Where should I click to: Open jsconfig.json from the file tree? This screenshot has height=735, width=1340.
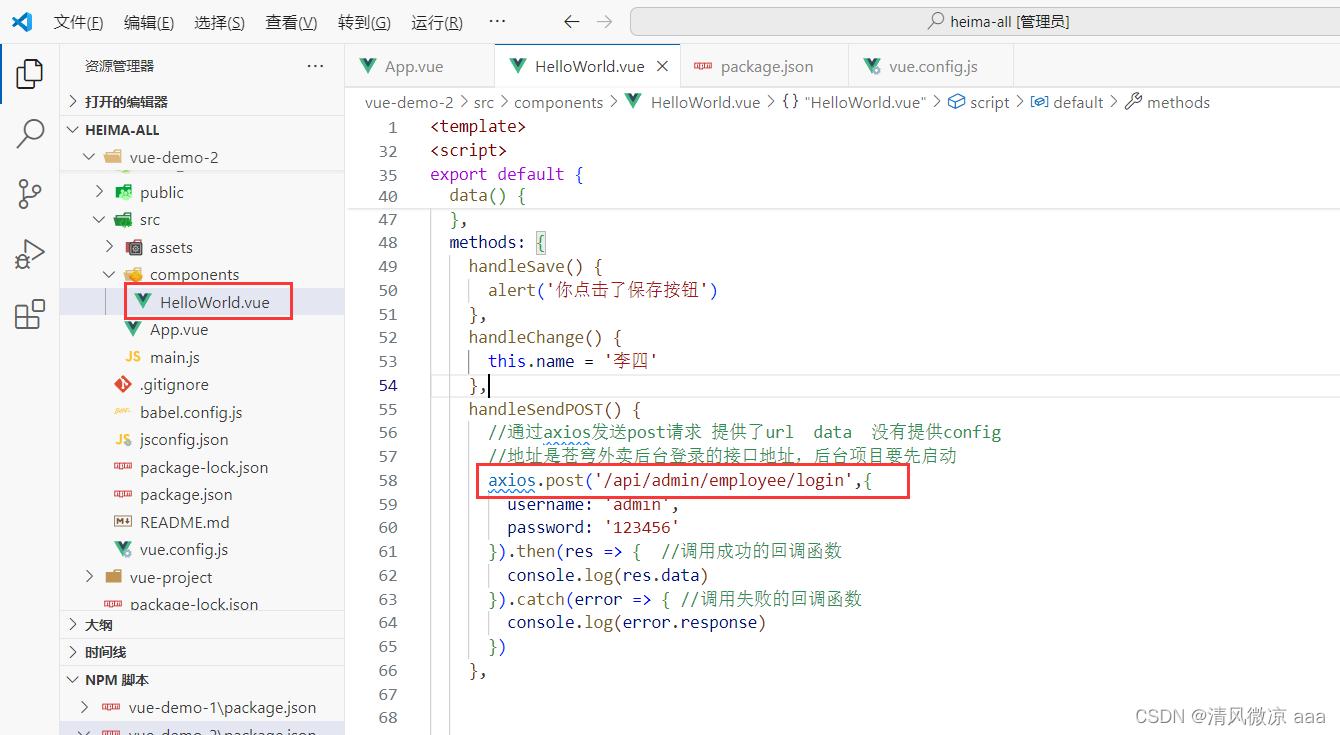click(x=202, y=439)
